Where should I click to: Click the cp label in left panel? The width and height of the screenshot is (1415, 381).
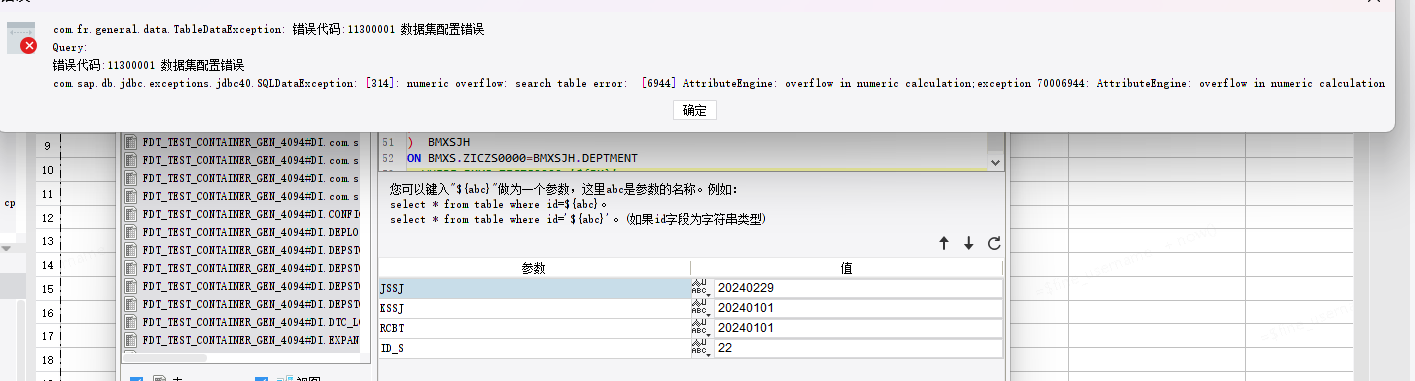[10, 202]
